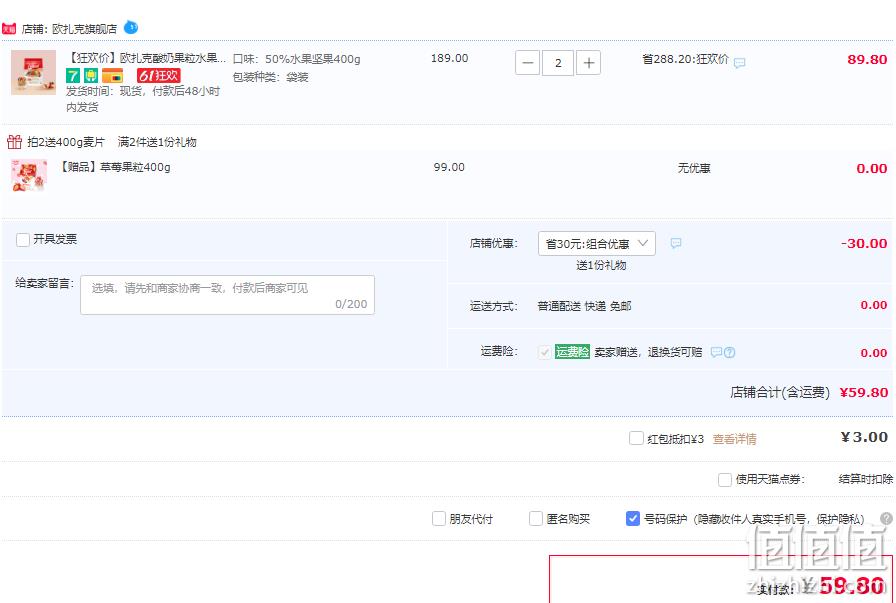The width and height of the screenshot is (896, 603).
Task: Click the comment icon next to 狂欢价
Action: [739, 62]
